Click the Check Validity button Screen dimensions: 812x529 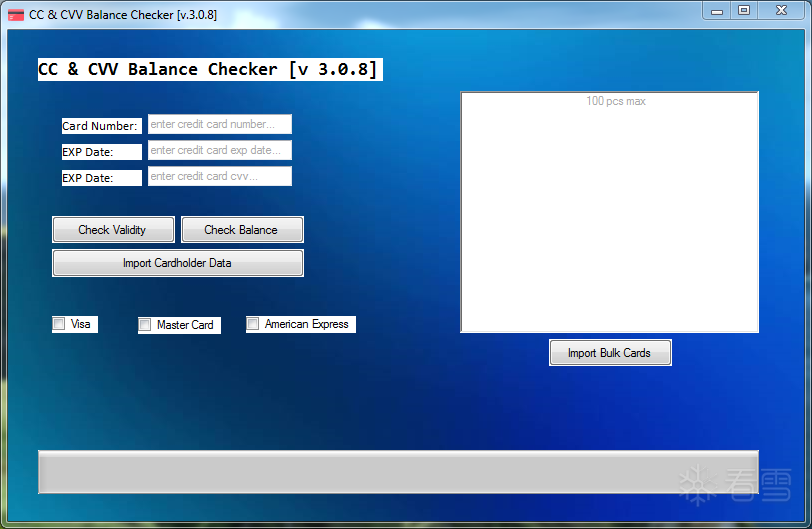coord(113,229)
